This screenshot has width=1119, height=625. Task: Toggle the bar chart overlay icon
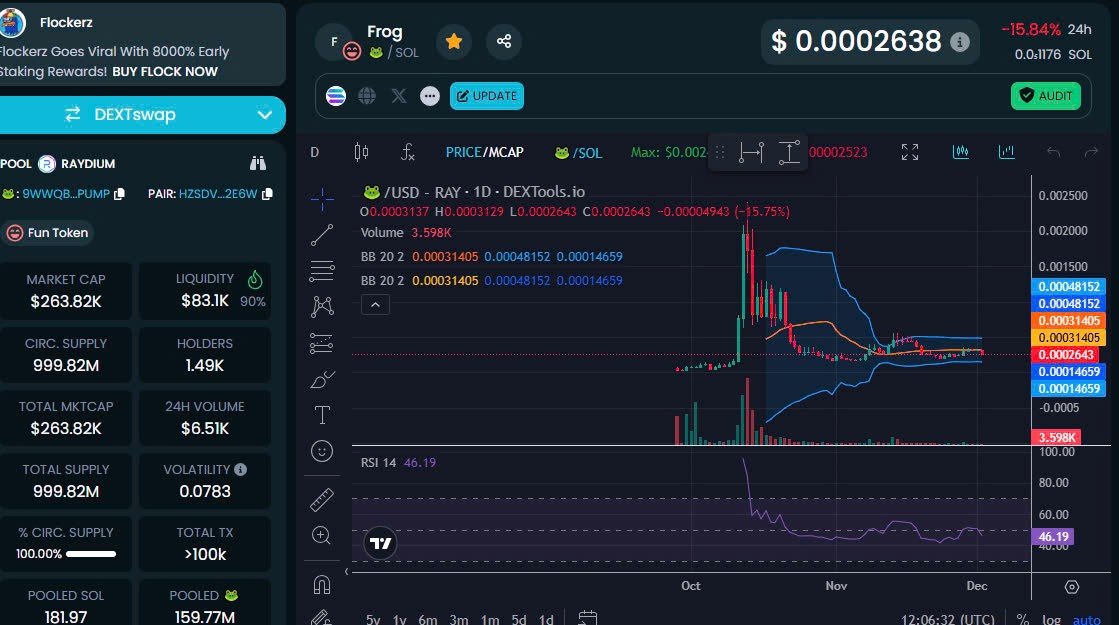1006,152
